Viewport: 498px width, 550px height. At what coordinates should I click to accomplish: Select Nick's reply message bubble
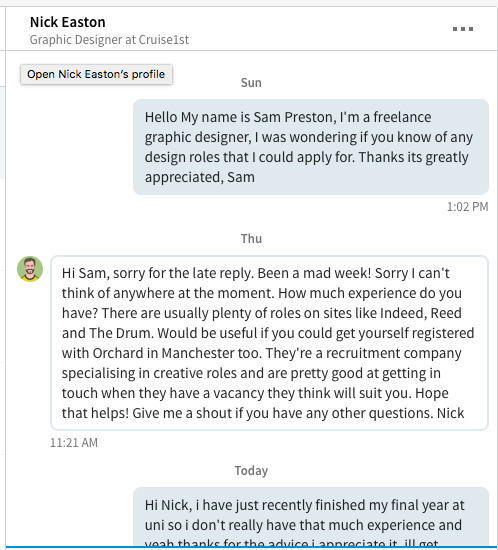[269, 343]
